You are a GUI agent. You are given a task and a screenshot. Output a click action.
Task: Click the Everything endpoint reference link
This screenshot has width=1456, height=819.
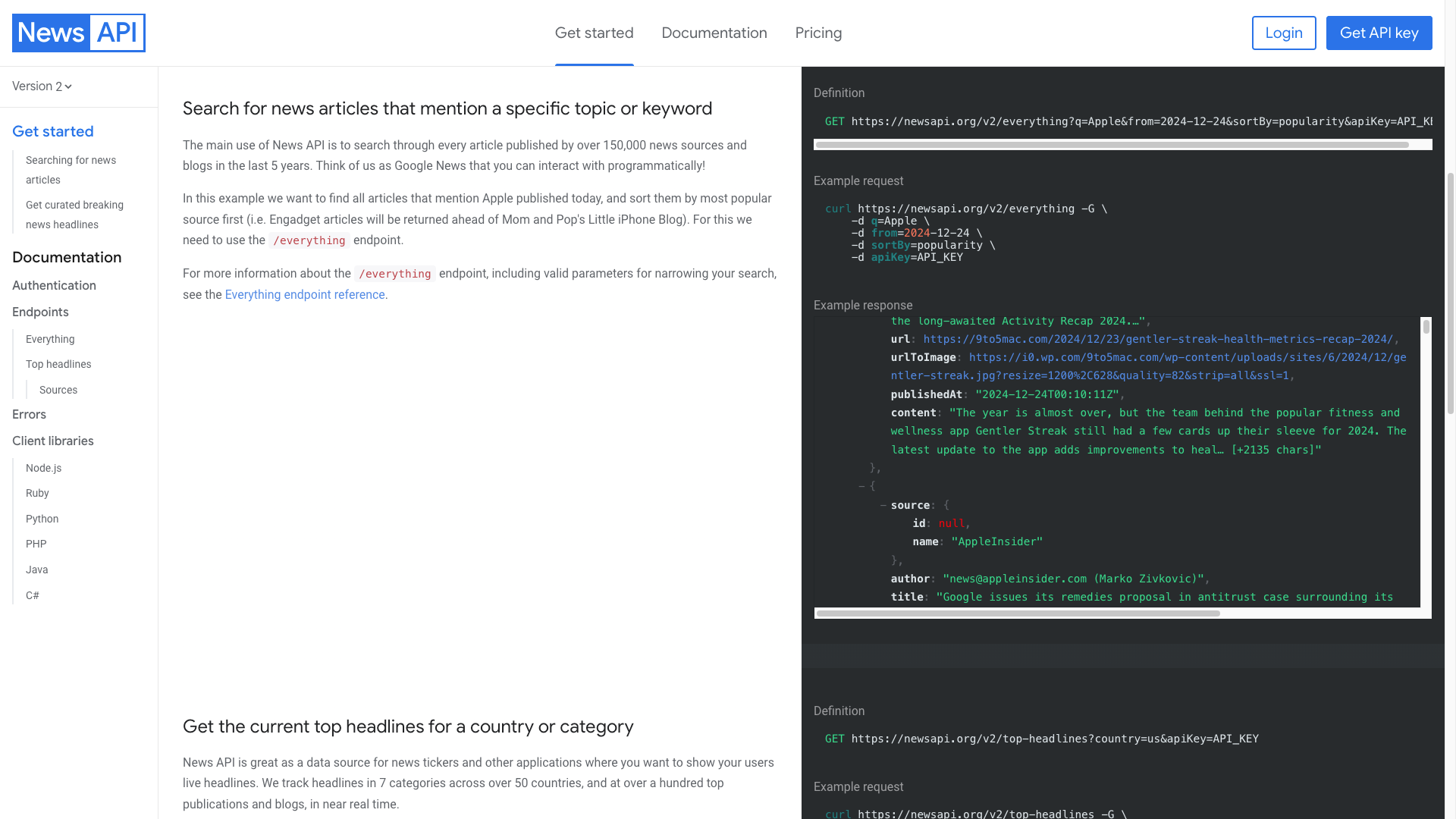point(304,294)
